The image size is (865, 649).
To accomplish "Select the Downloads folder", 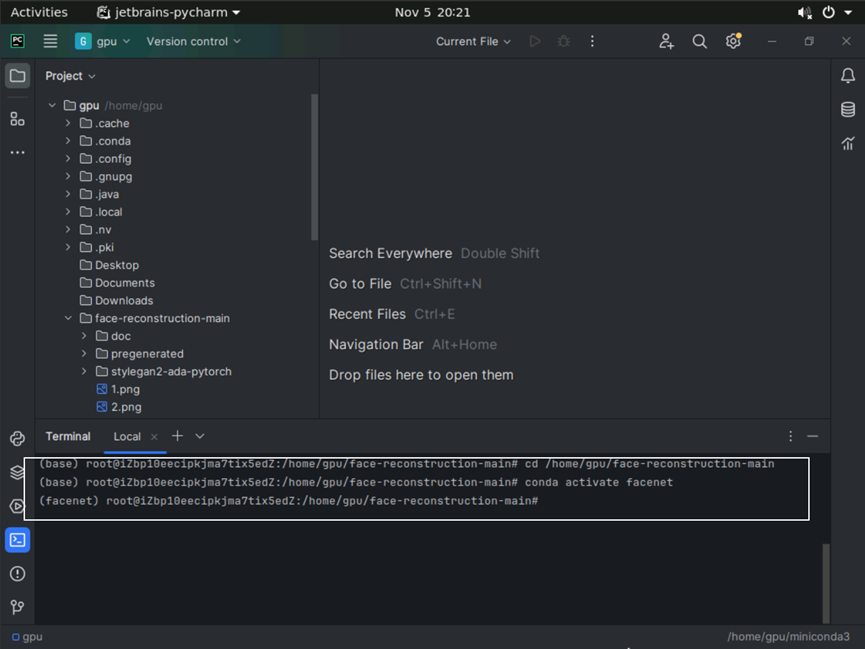I will coord(116,300).
